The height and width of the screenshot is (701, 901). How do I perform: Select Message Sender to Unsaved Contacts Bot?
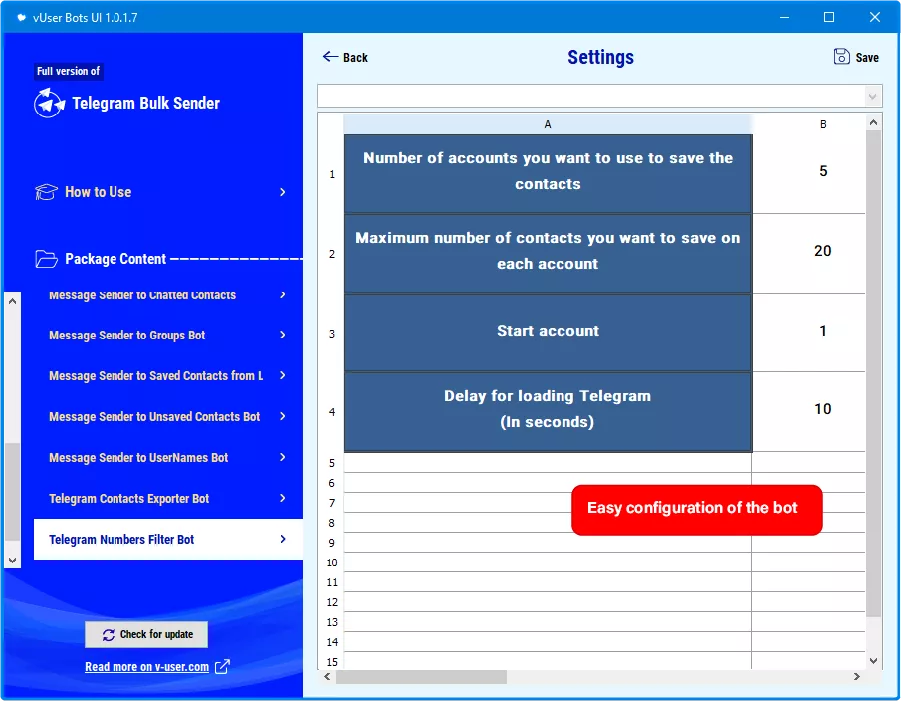click(168, 416)
